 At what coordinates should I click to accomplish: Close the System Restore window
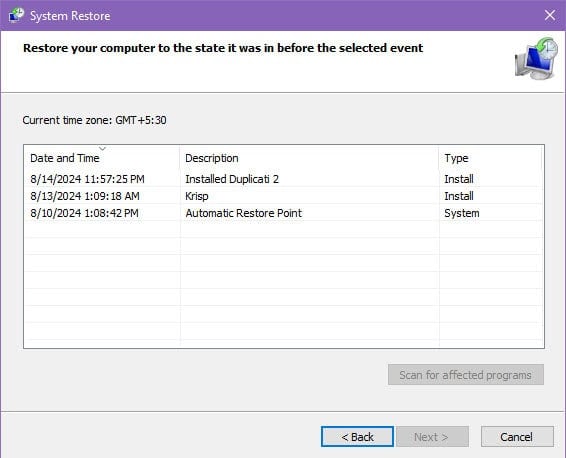tap(550, 15)
